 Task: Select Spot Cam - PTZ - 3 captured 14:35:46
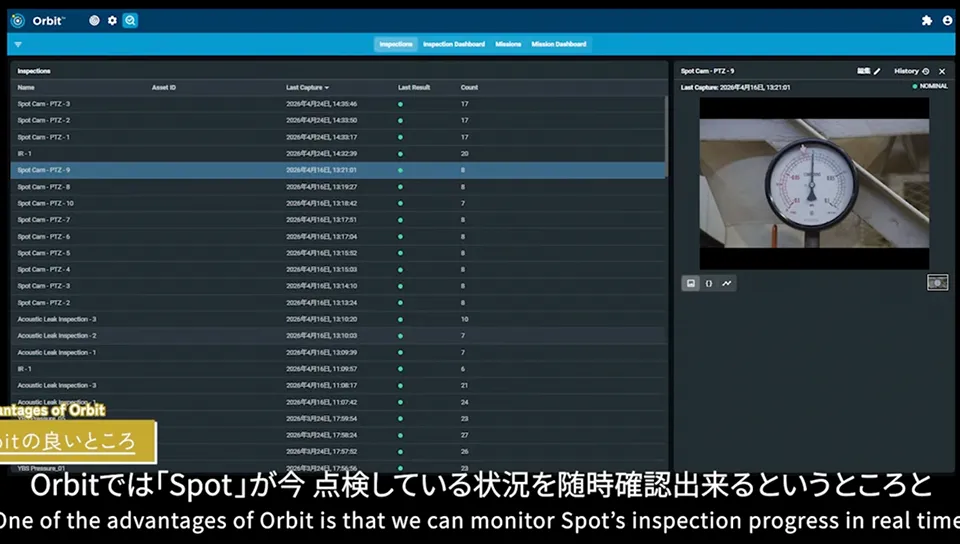[x=339, y=104]
